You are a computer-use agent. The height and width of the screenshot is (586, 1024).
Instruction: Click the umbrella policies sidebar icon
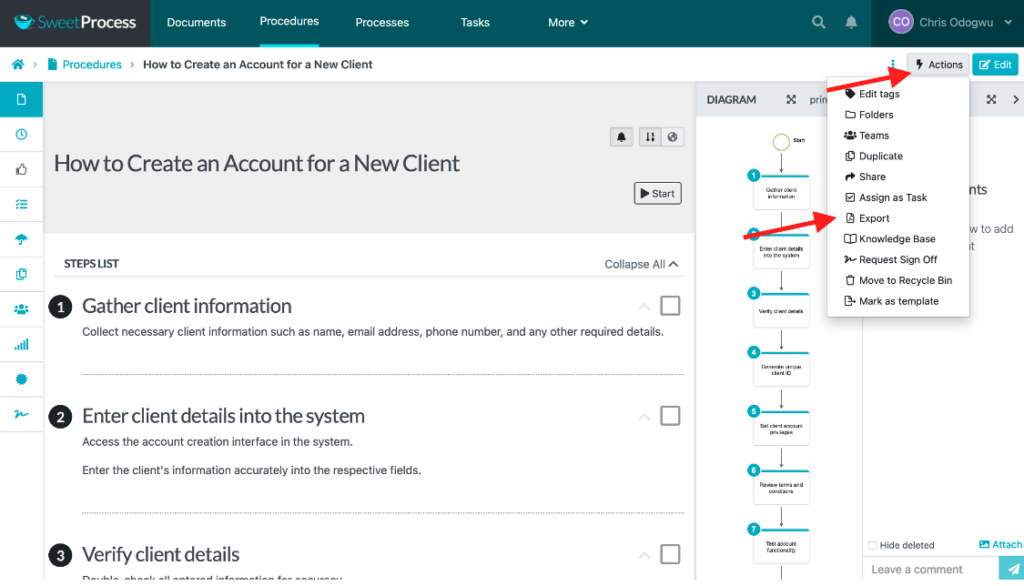(x=22, y=239)
